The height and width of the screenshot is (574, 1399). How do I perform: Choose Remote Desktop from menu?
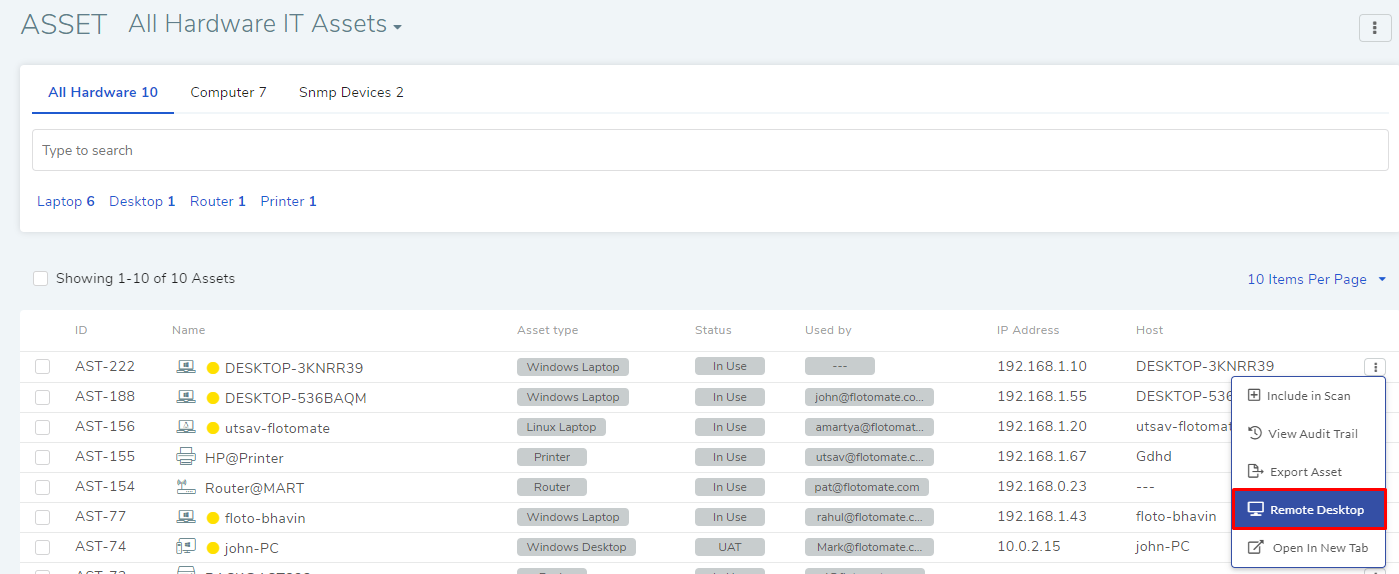click(x=1308, y=510)
